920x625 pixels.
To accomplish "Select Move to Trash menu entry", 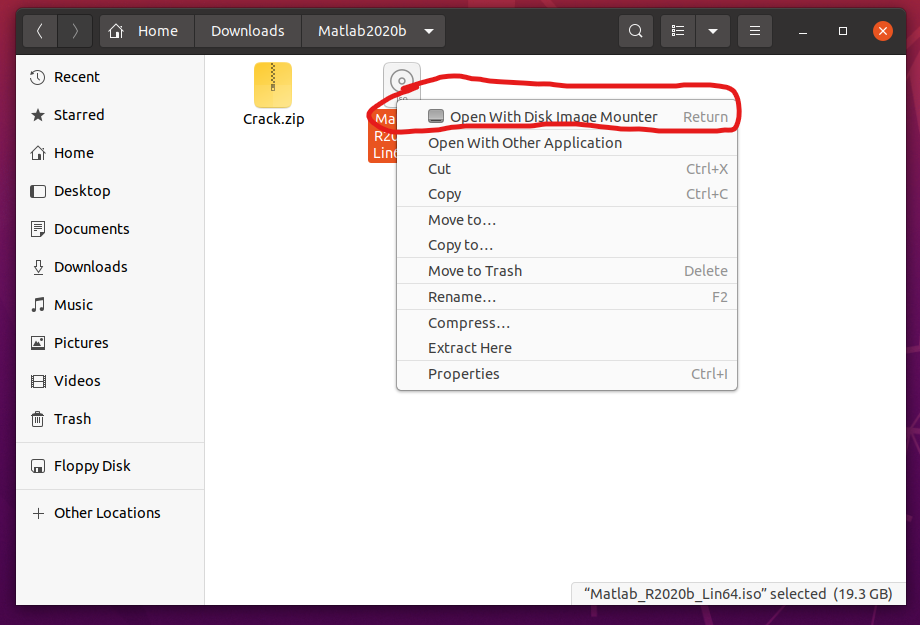I will pyautogui.click(x=567, y=271).
